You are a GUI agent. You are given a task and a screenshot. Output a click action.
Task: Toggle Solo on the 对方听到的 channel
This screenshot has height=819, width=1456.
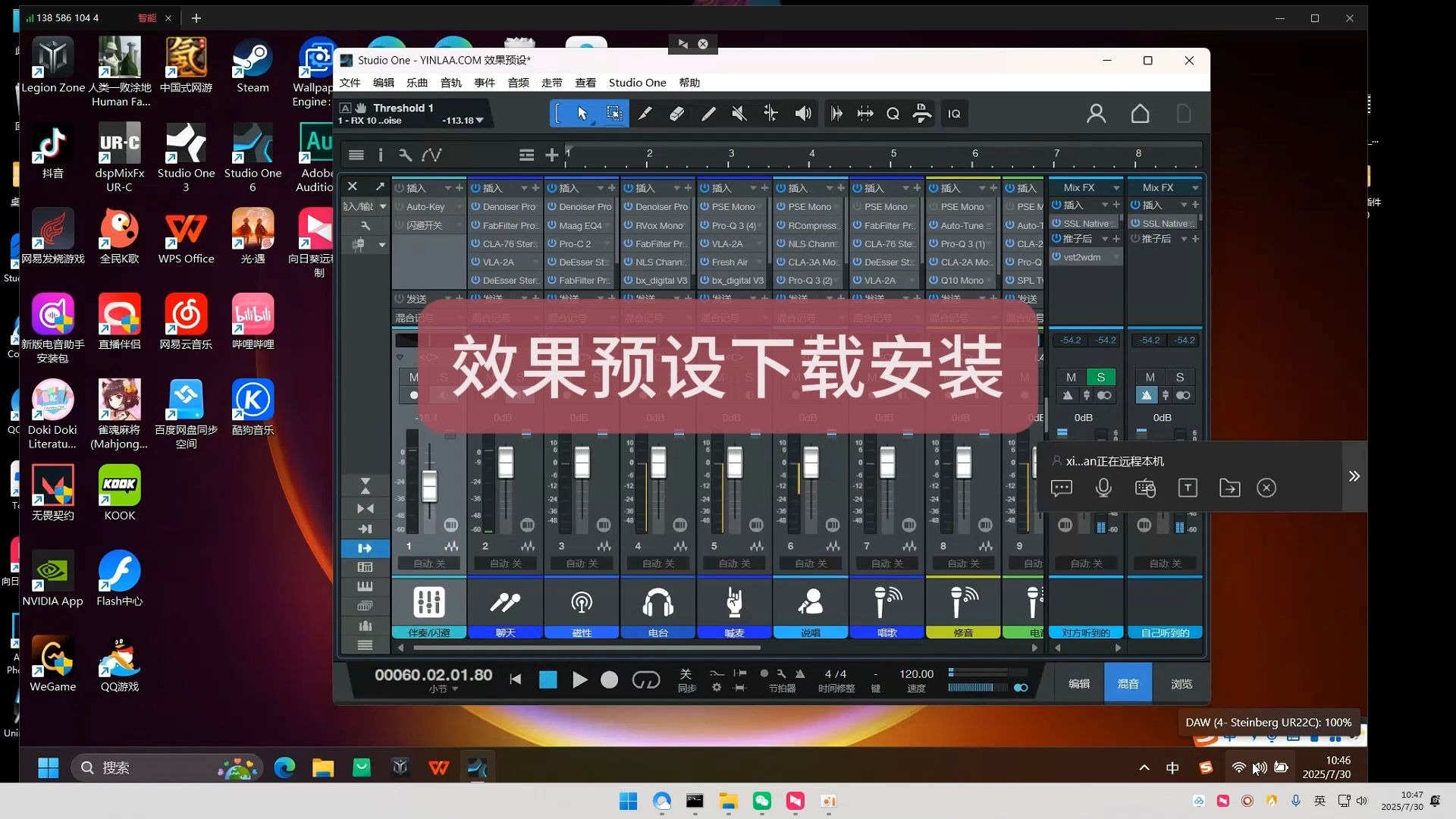point(1100,377)
